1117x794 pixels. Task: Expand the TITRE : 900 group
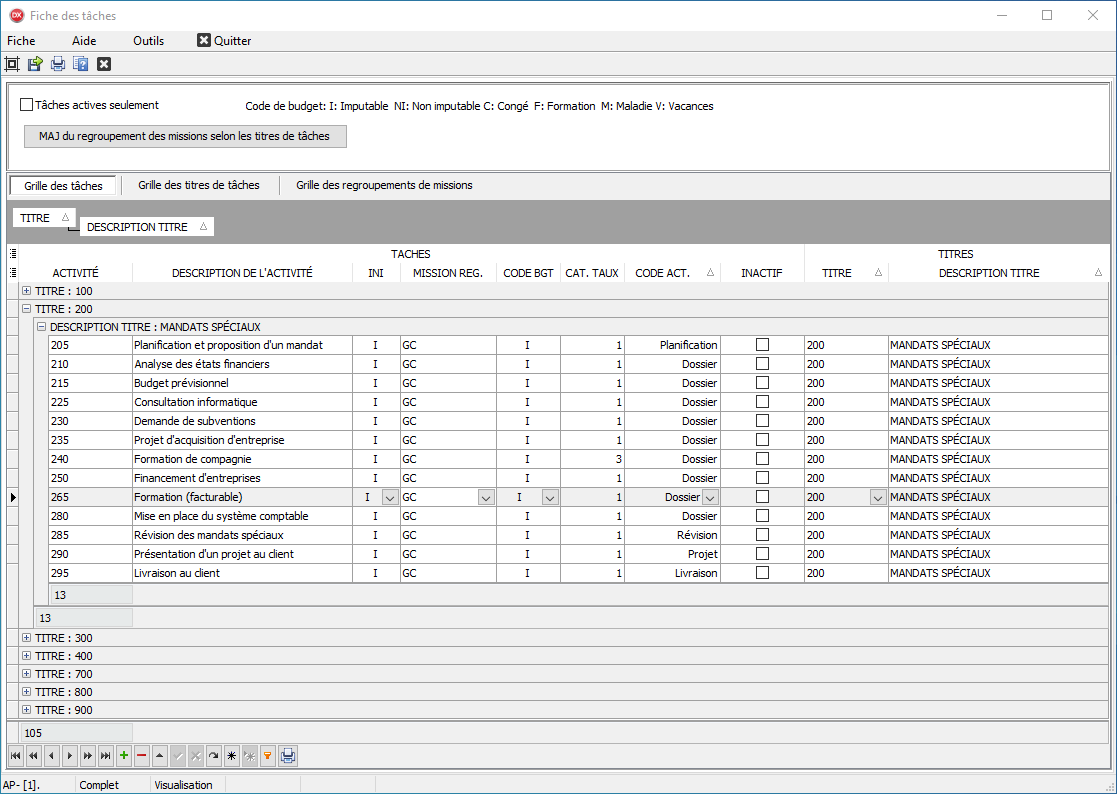[x=26, y=710]
